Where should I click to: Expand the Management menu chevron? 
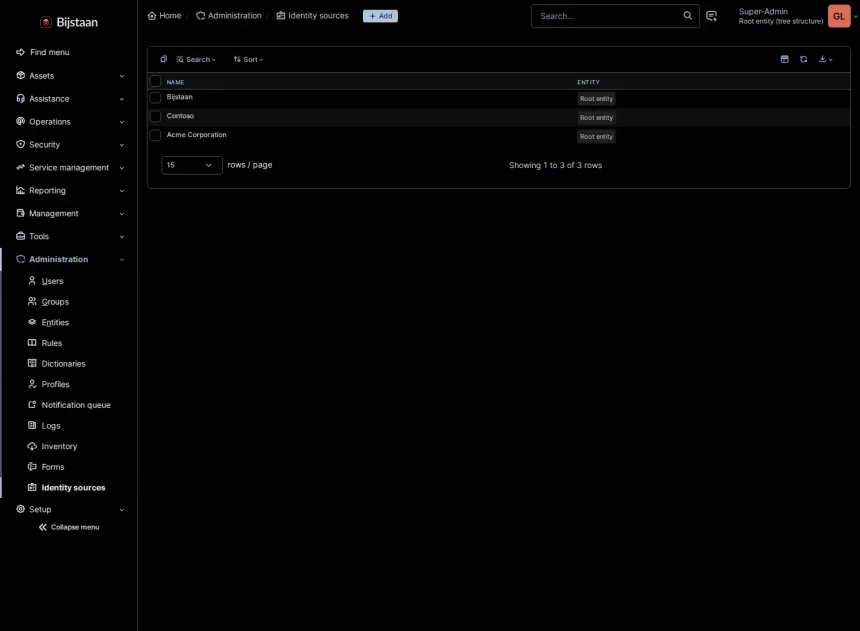pyautogui.click(x=122, y=214)
